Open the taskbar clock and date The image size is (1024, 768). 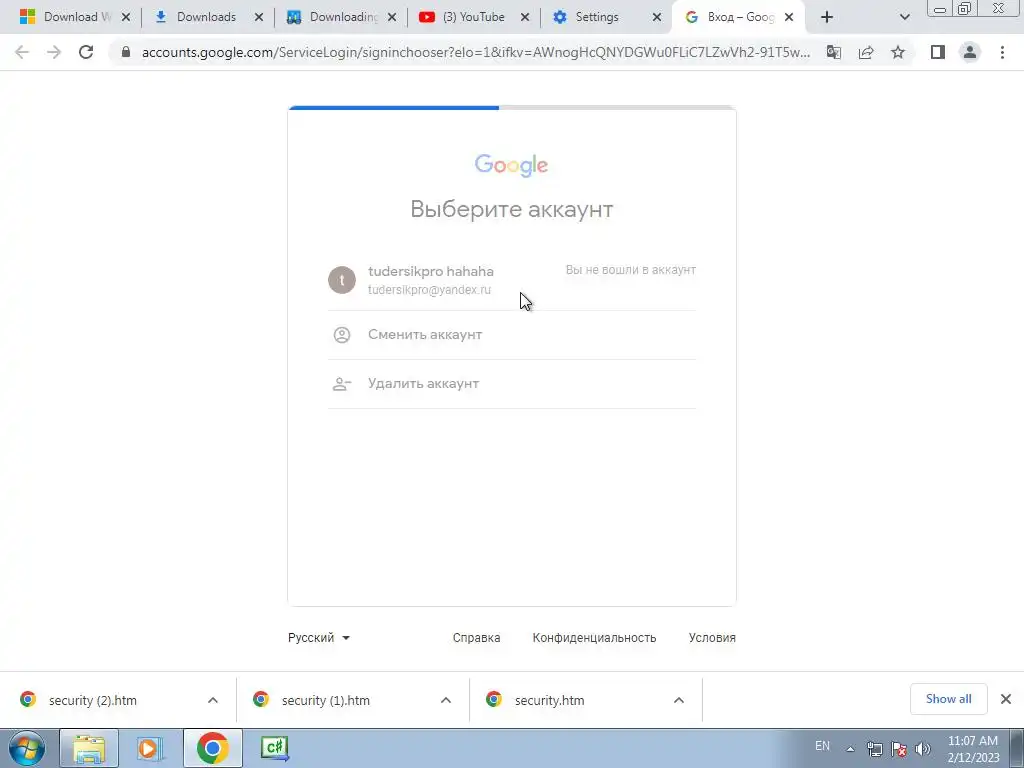point(973,749)
